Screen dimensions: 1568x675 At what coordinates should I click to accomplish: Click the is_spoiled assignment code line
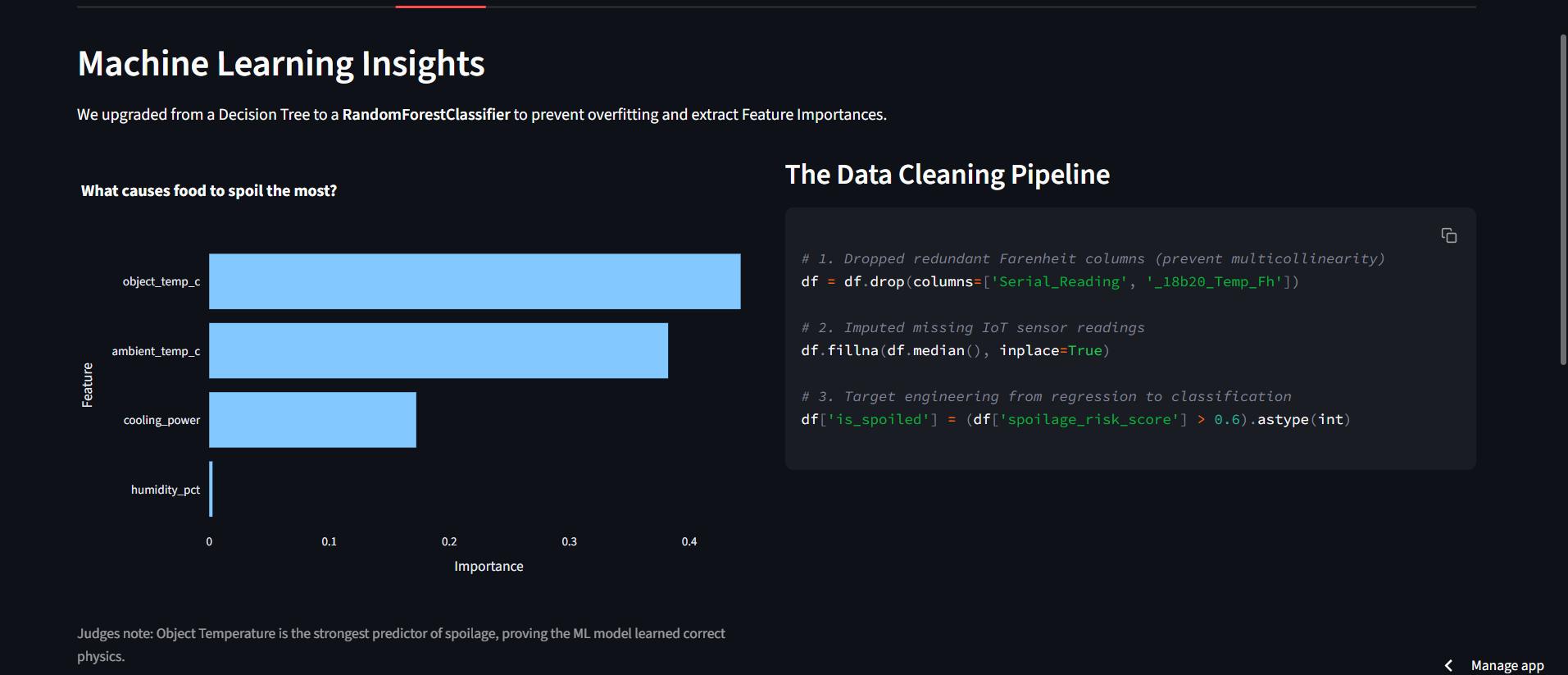coord(1075,419)
